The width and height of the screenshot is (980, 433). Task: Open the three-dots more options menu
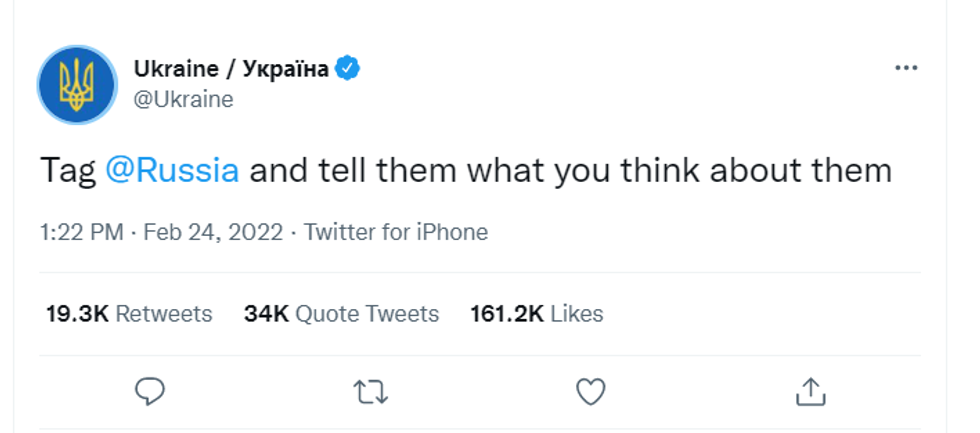pos(905,68)
